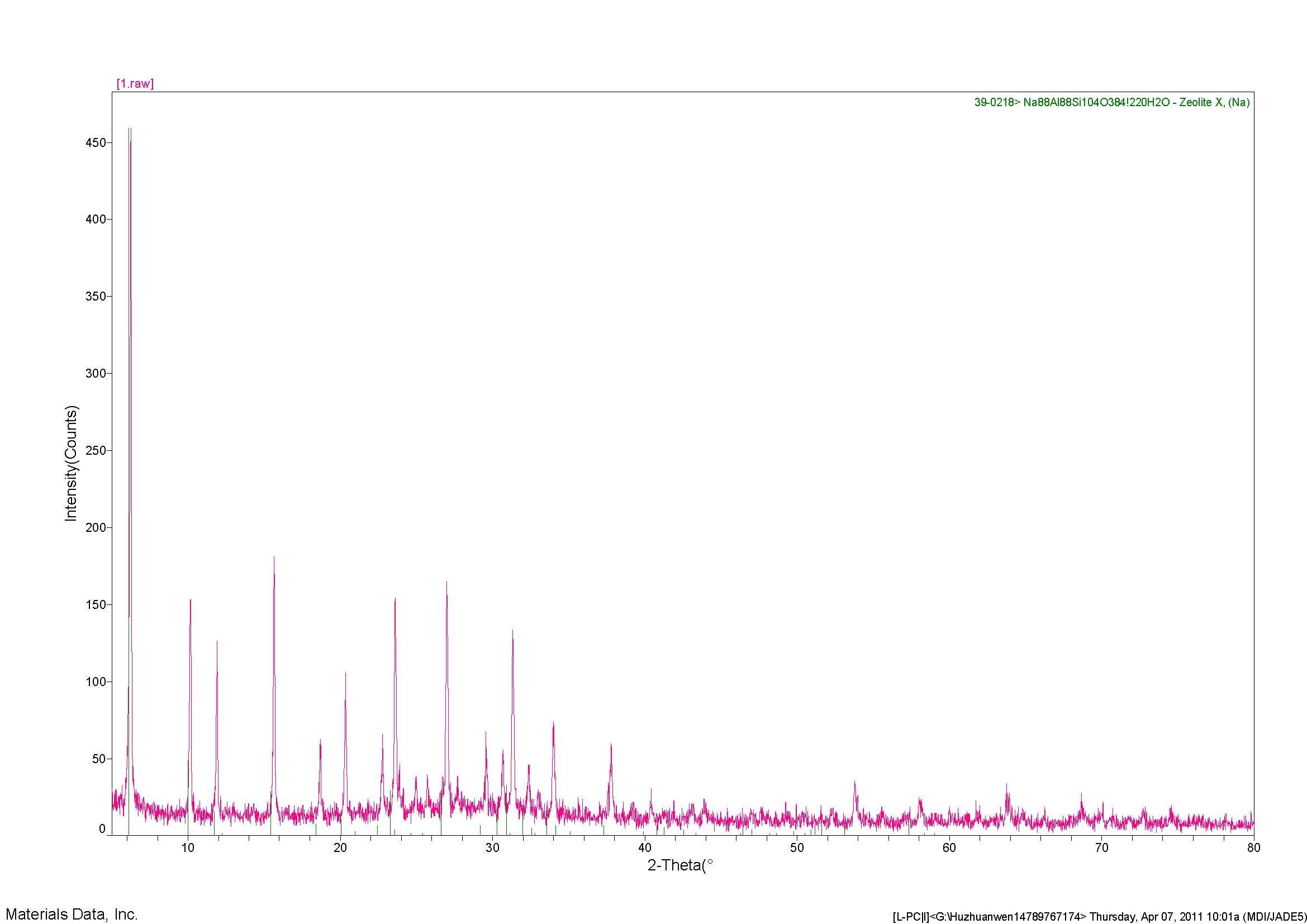Screen dimensions: 1307x924
Task: Click the [1.raw] file label
Action: [x=135, y=84]
